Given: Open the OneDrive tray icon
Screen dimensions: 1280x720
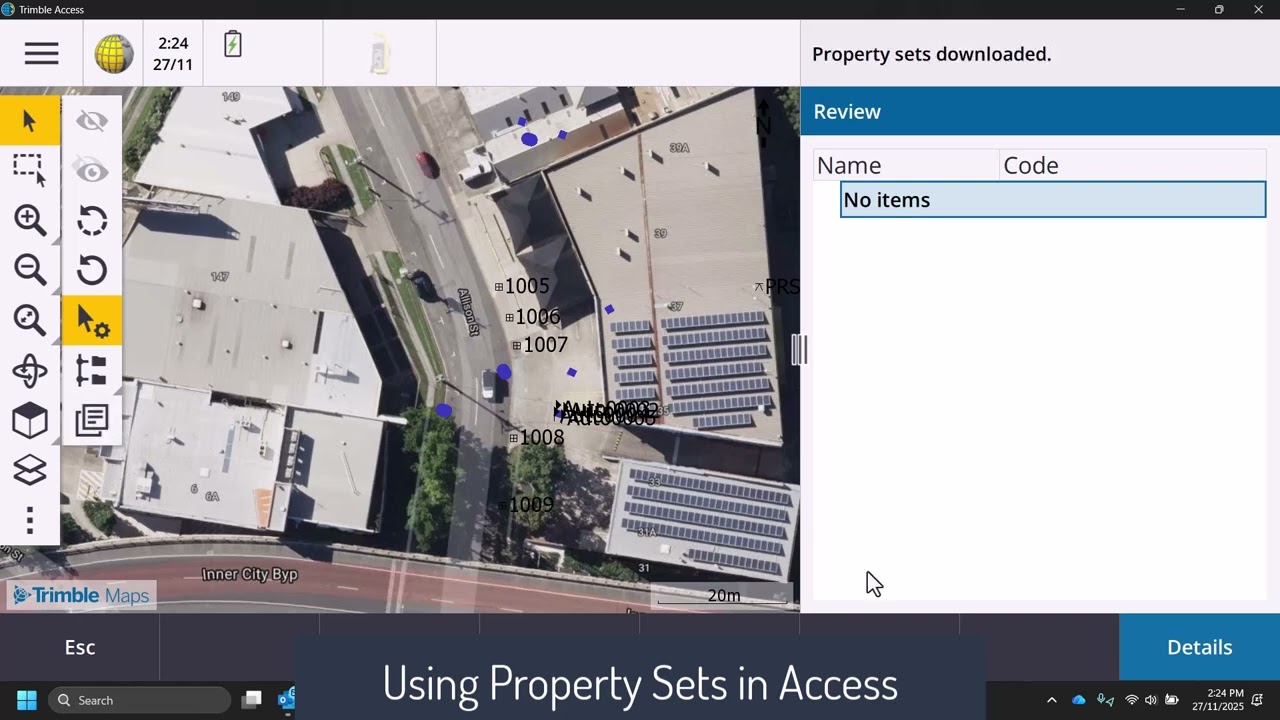Looking at the screenshot, I should coord(1078,700).
